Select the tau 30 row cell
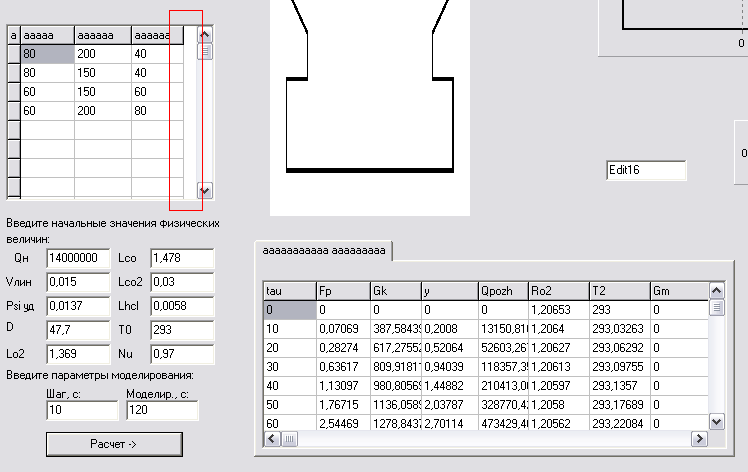The width and height of the screenshot is (748, 472). [289, 366]
